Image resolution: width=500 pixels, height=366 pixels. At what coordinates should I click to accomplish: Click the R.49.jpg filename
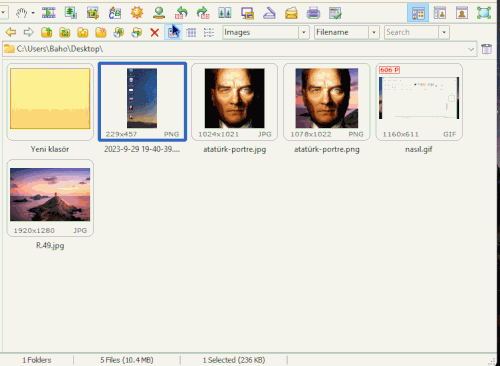coord(50,246)
